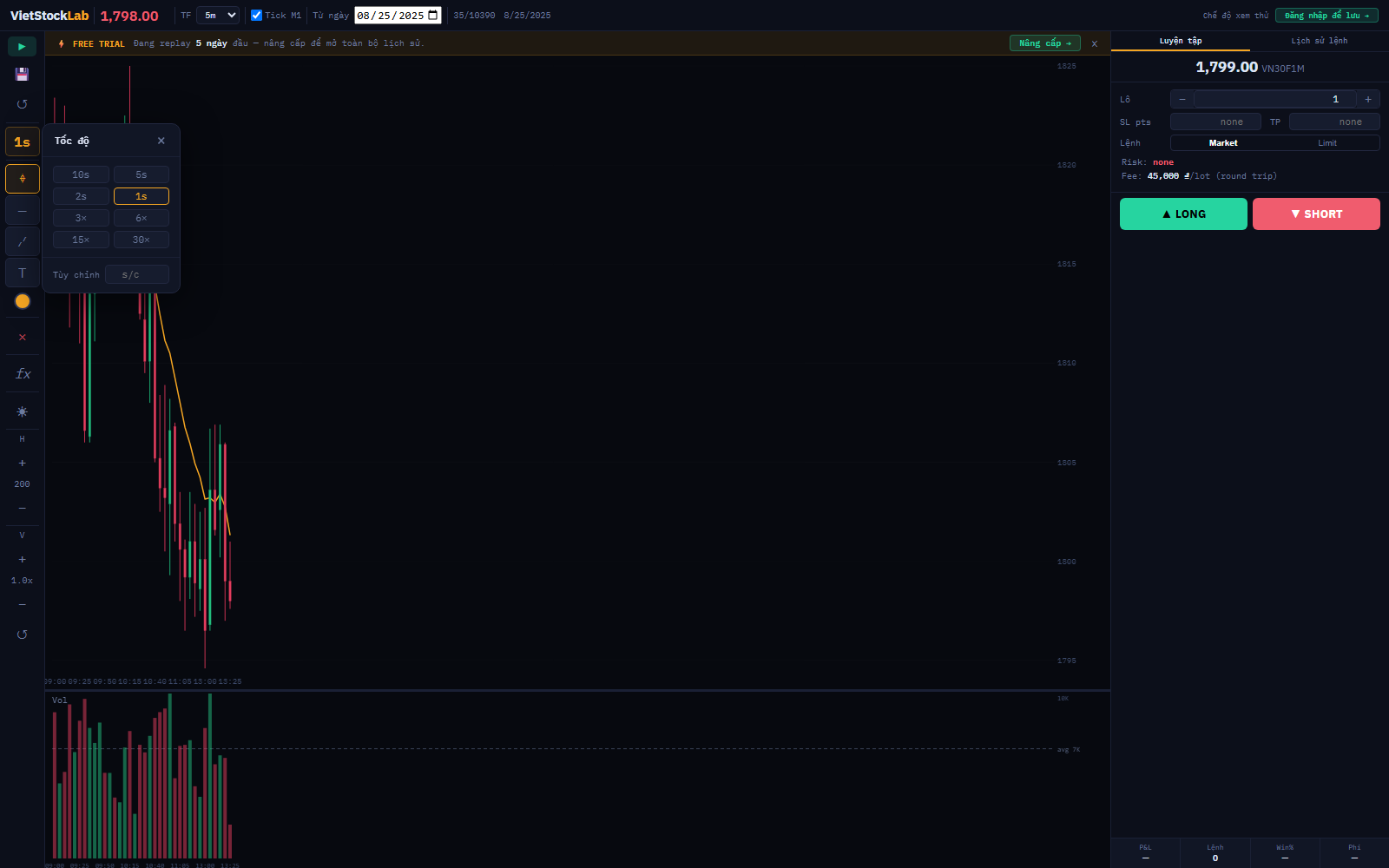This screenshot has height=868, width=1389.
Task: Click the Nâng cấp upgrade button
Action: (1045, 43)
